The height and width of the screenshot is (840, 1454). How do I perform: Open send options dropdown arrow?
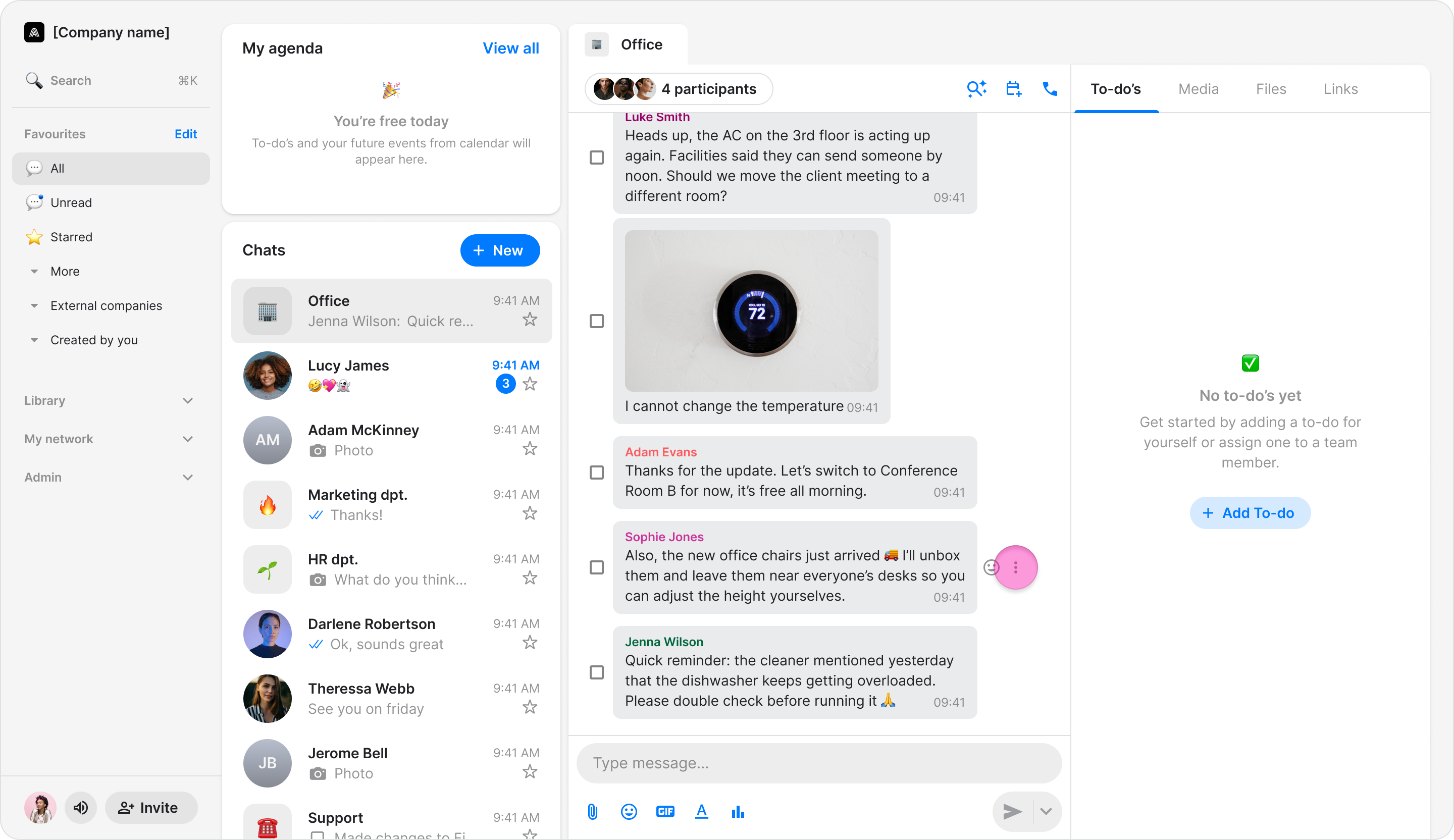[1046, 812]
